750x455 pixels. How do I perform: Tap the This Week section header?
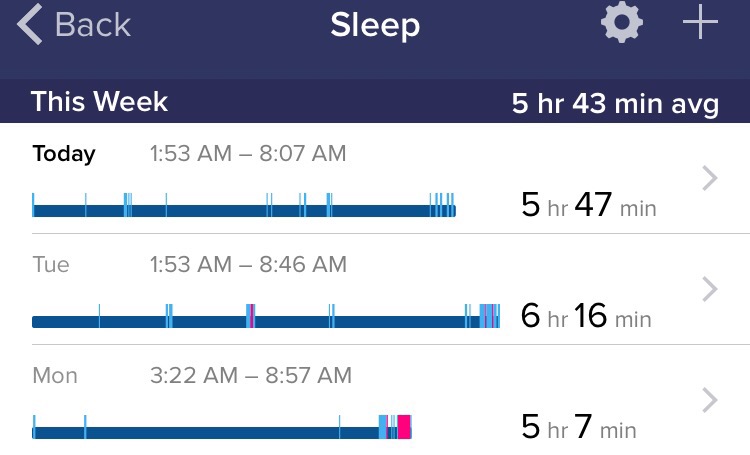[99, 102]
